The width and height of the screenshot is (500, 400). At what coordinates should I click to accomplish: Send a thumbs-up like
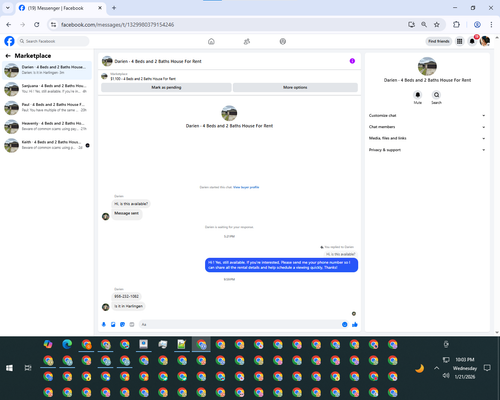click(355, 324)
